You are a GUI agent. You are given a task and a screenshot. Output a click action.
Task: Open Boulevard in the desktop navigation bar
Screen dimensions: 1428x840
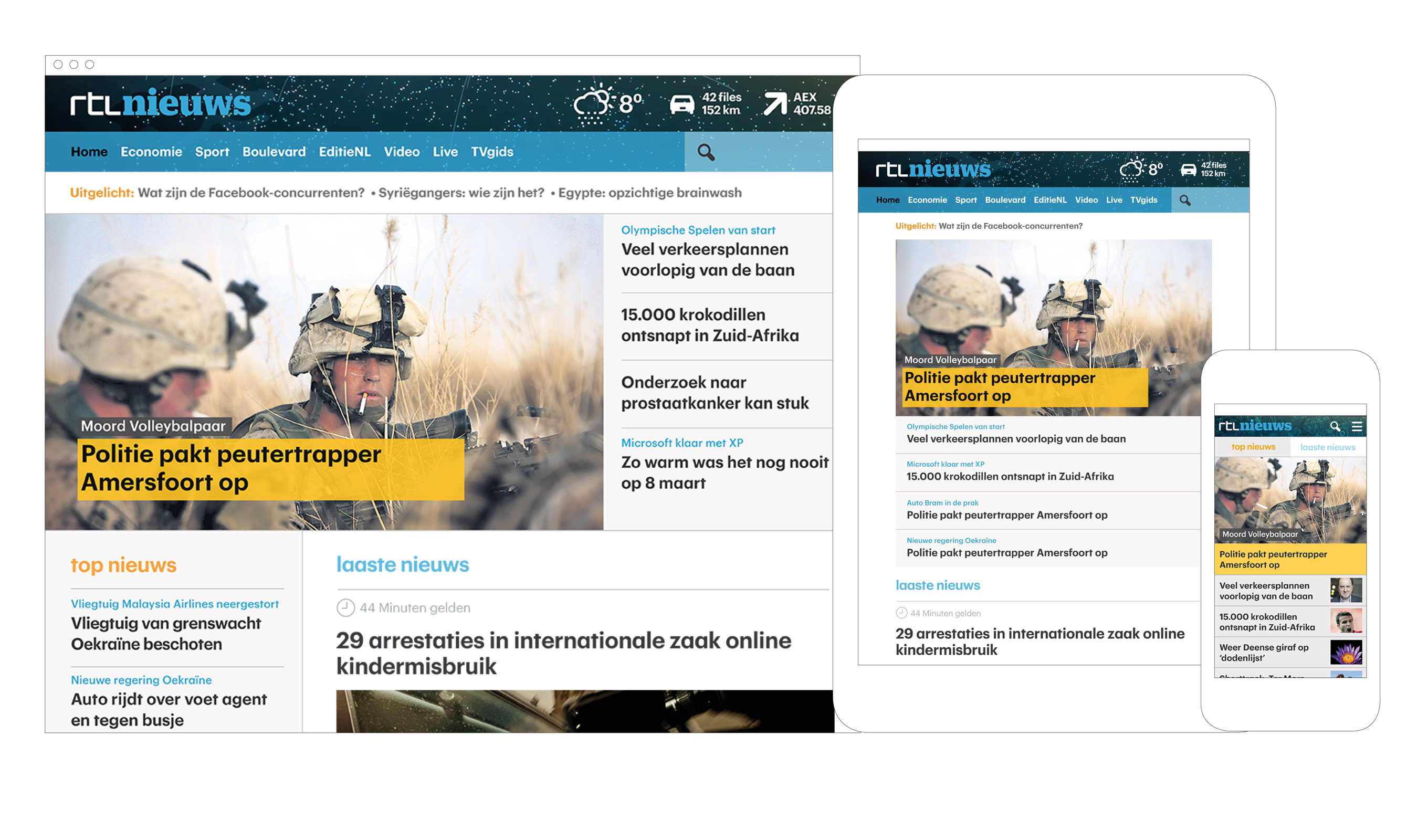tap(274, 152)
